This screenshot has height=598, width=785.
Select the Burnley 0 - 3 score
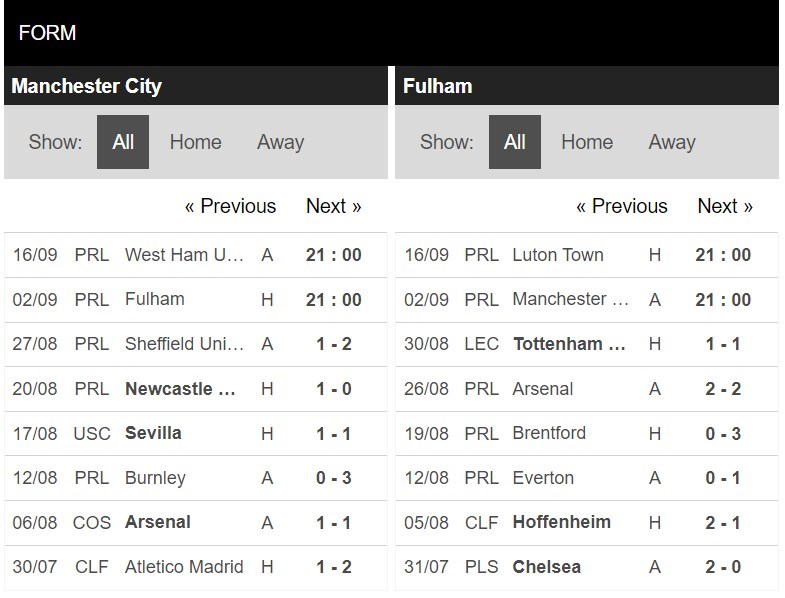pyautogui.click(x=334, y=478)
